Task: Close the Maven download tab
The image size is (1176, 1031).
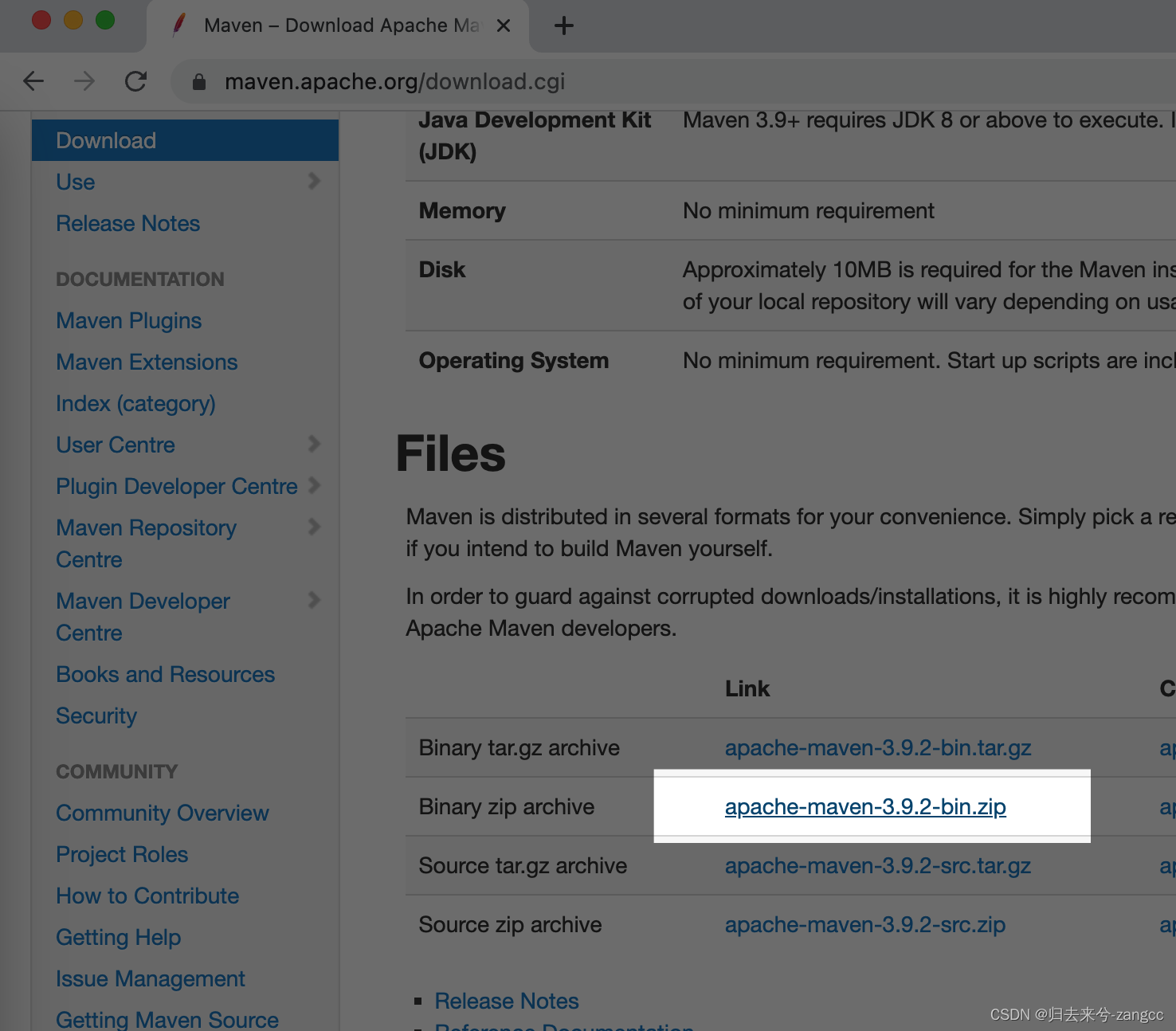Action: pos(504,25)
